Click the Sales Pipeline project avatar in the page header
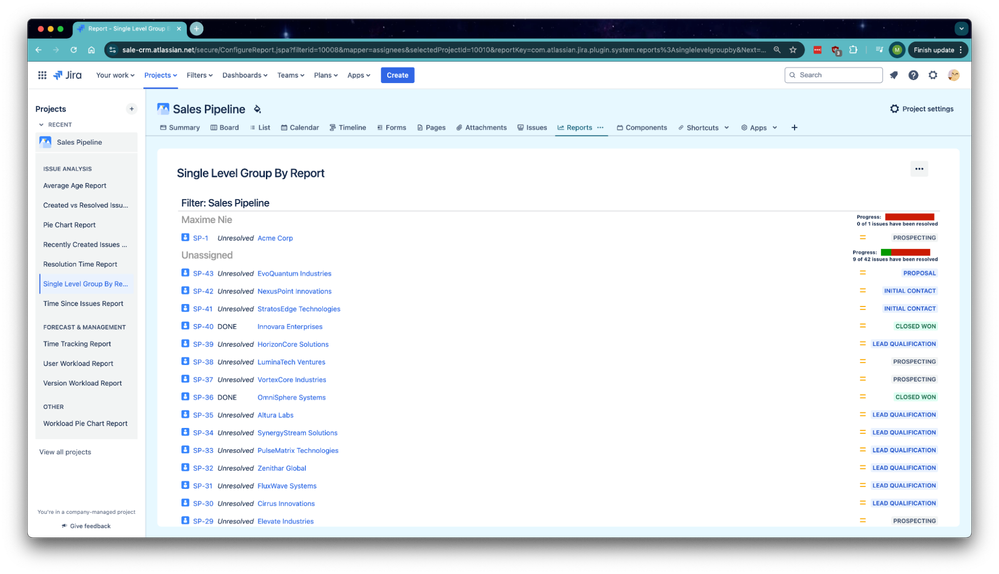The height and width of the screenshot is (574, 999). pyautogui.click(x=163, y=109)
